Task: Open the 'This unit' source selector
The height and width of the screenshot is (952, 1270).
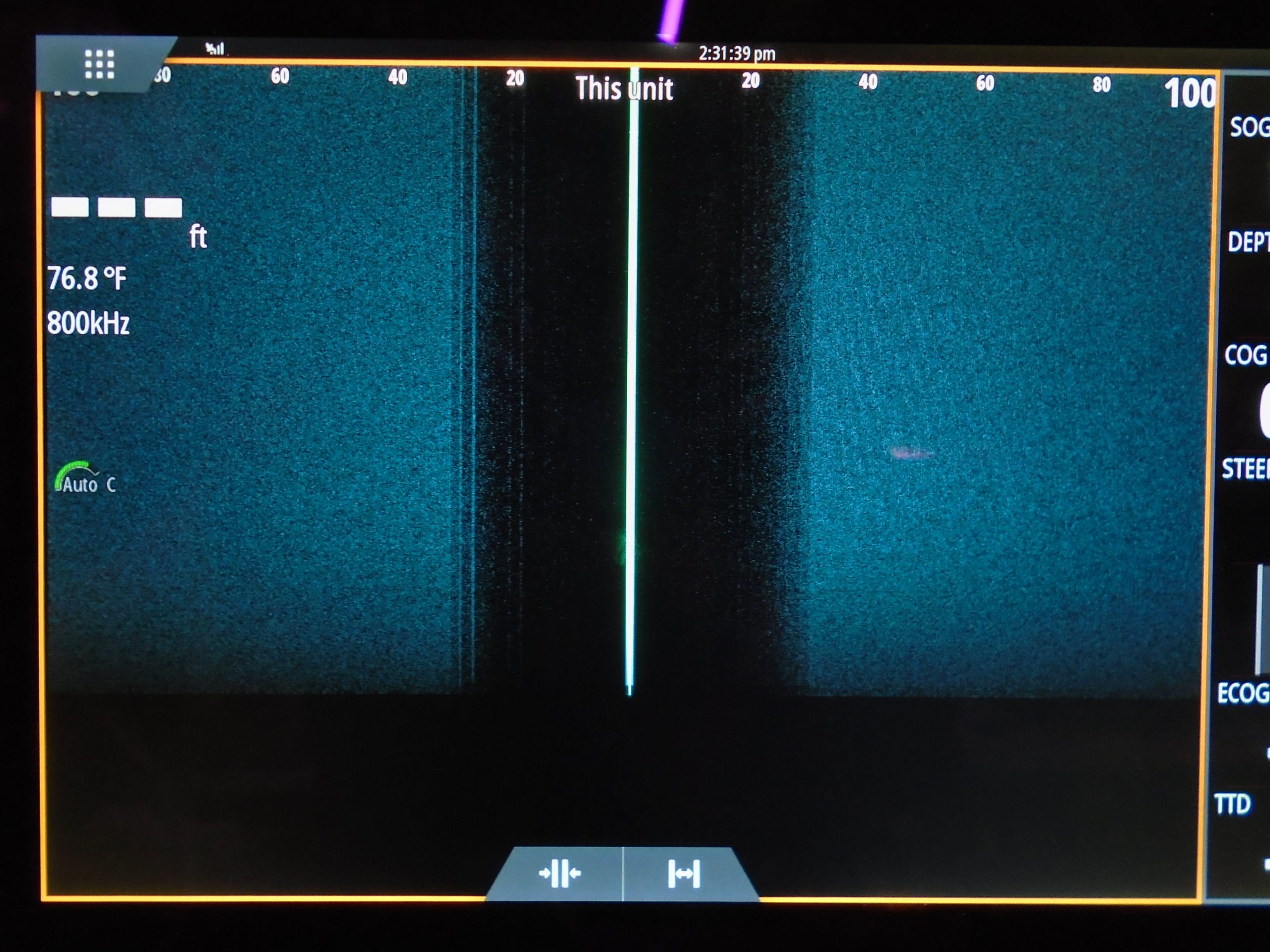Action: pyautogui.click(x=624, y=89)
